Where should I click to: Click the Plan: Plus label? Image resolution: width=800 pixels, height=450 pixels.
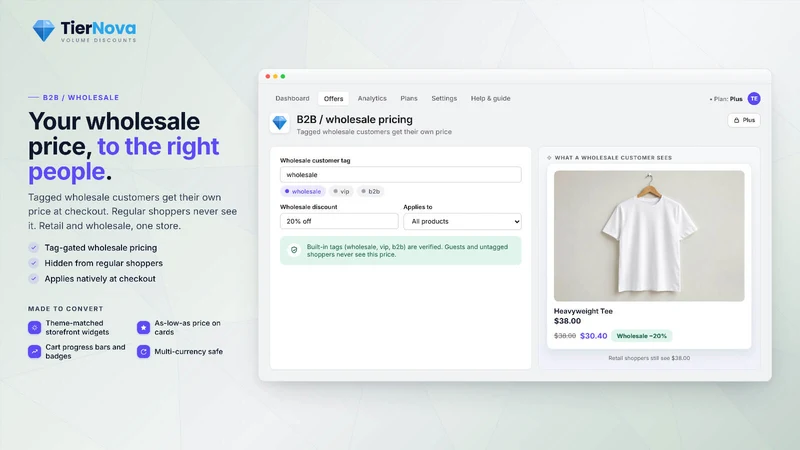coord(726,99)
